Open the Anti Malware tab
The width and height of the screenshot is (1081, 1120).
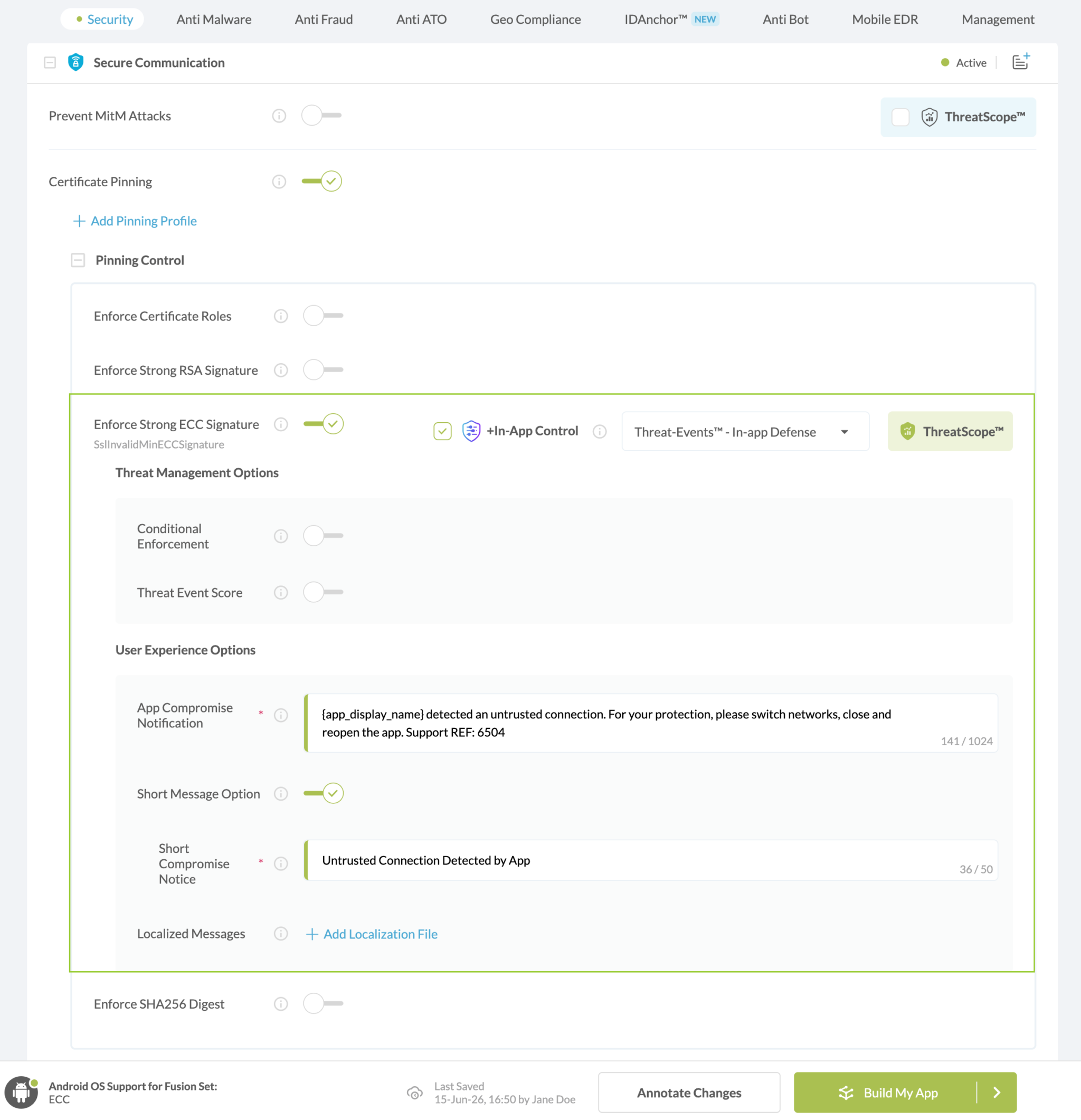[x=214, y=20]
